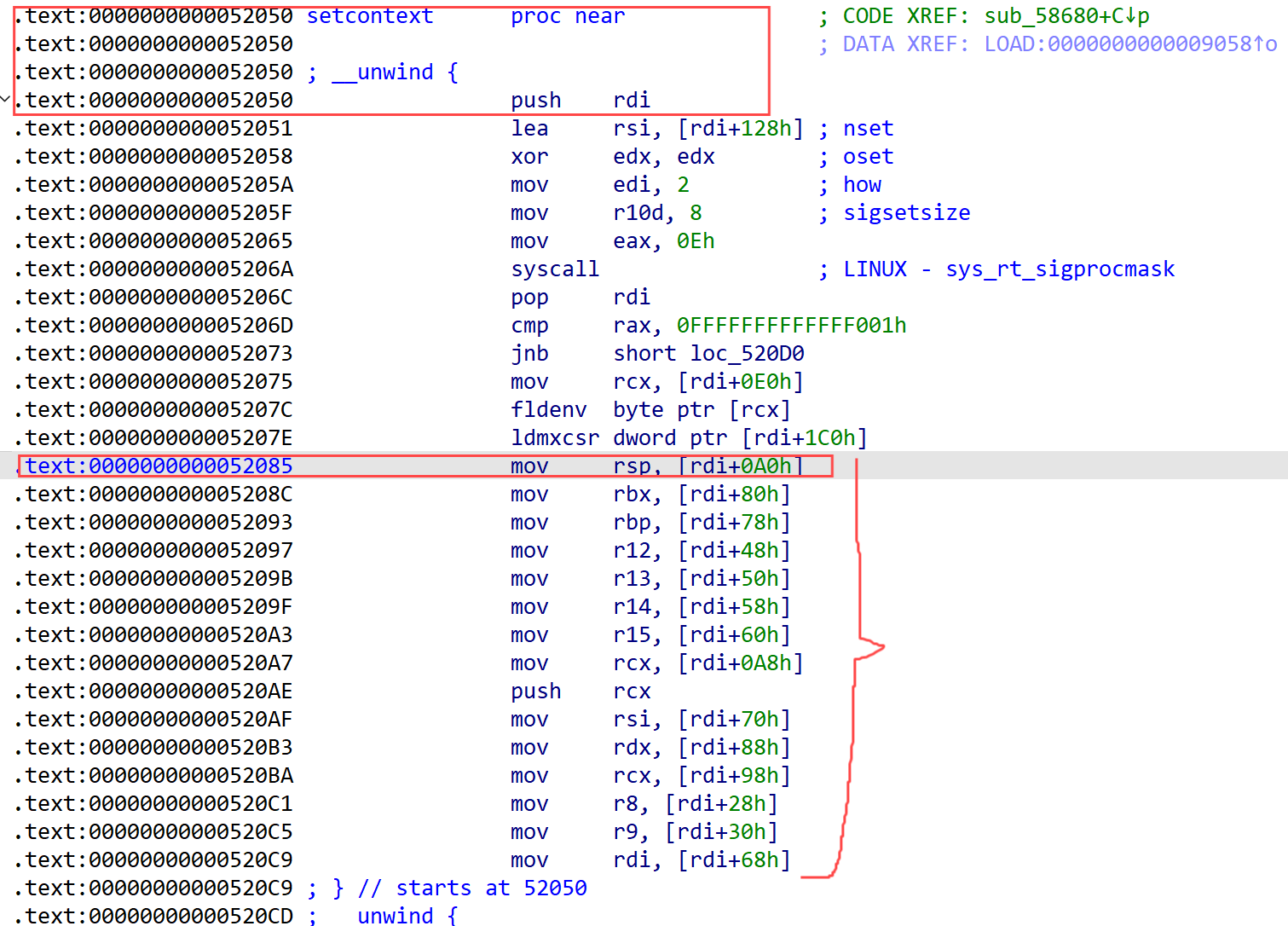Select the setcontext function name

(x=369, y=16)
